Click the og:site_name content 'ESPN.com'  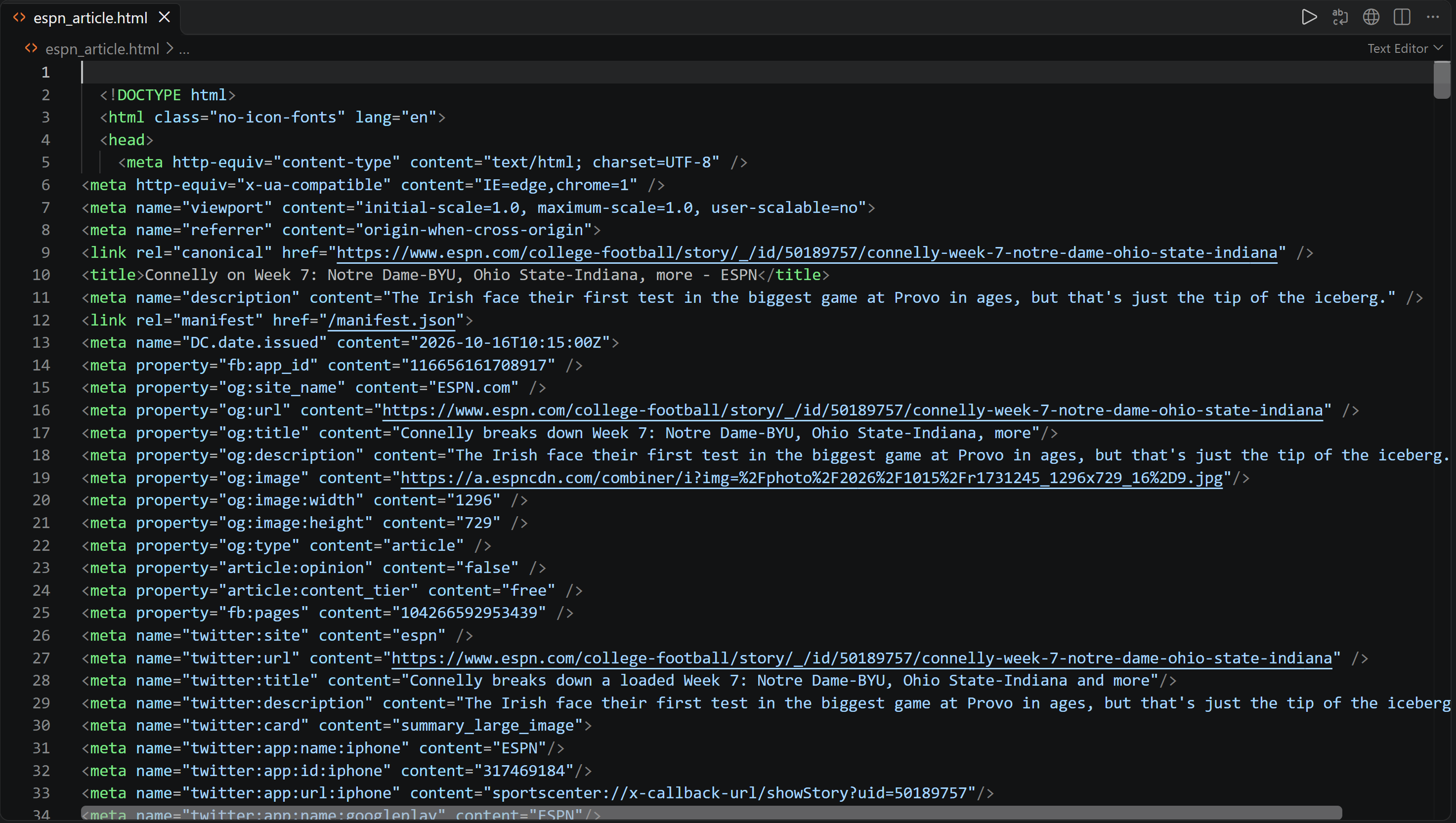pyautogui.click(x=474, y=388)
